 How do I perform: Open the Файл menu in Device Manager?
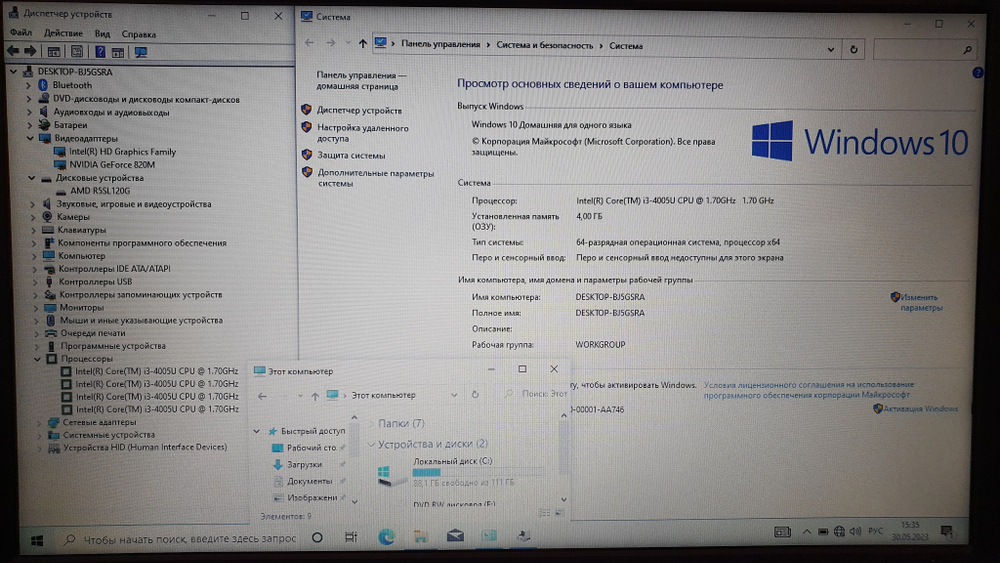[20, 33]
